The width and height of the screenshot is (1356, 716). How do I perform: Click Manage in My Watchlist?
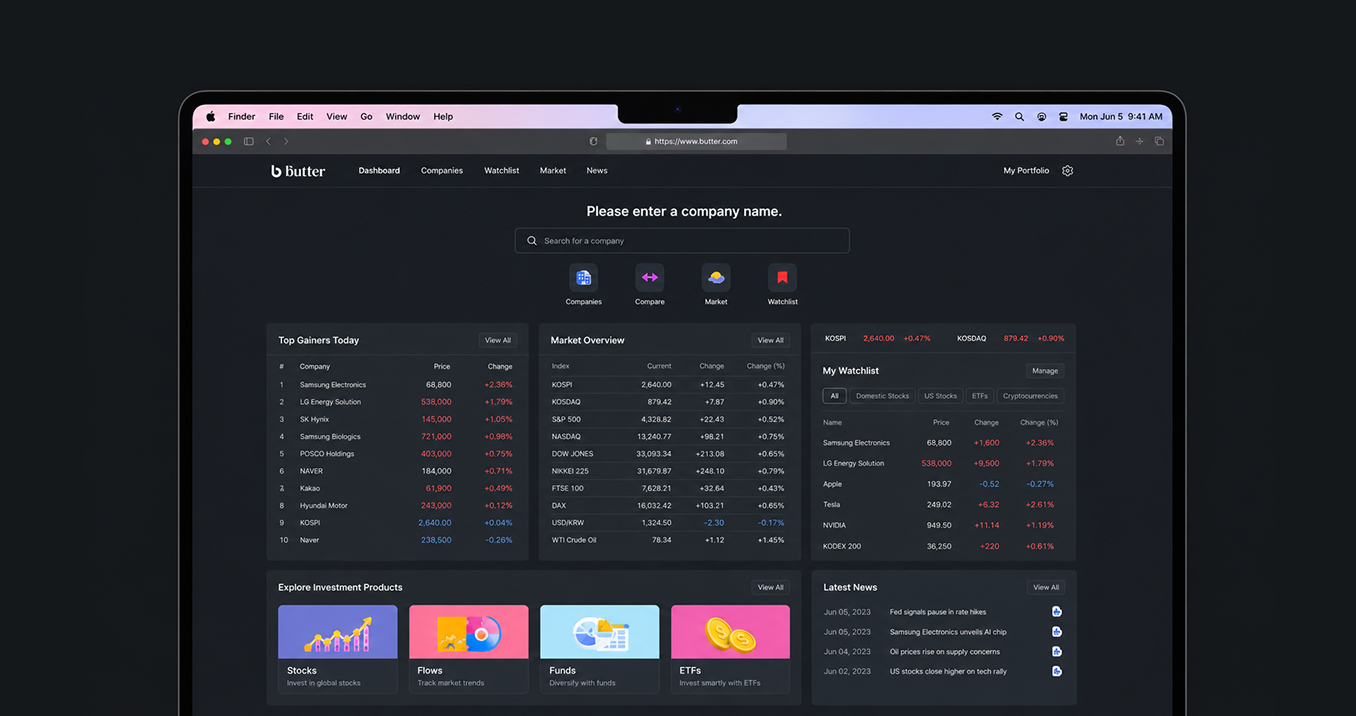[1045, 371]
